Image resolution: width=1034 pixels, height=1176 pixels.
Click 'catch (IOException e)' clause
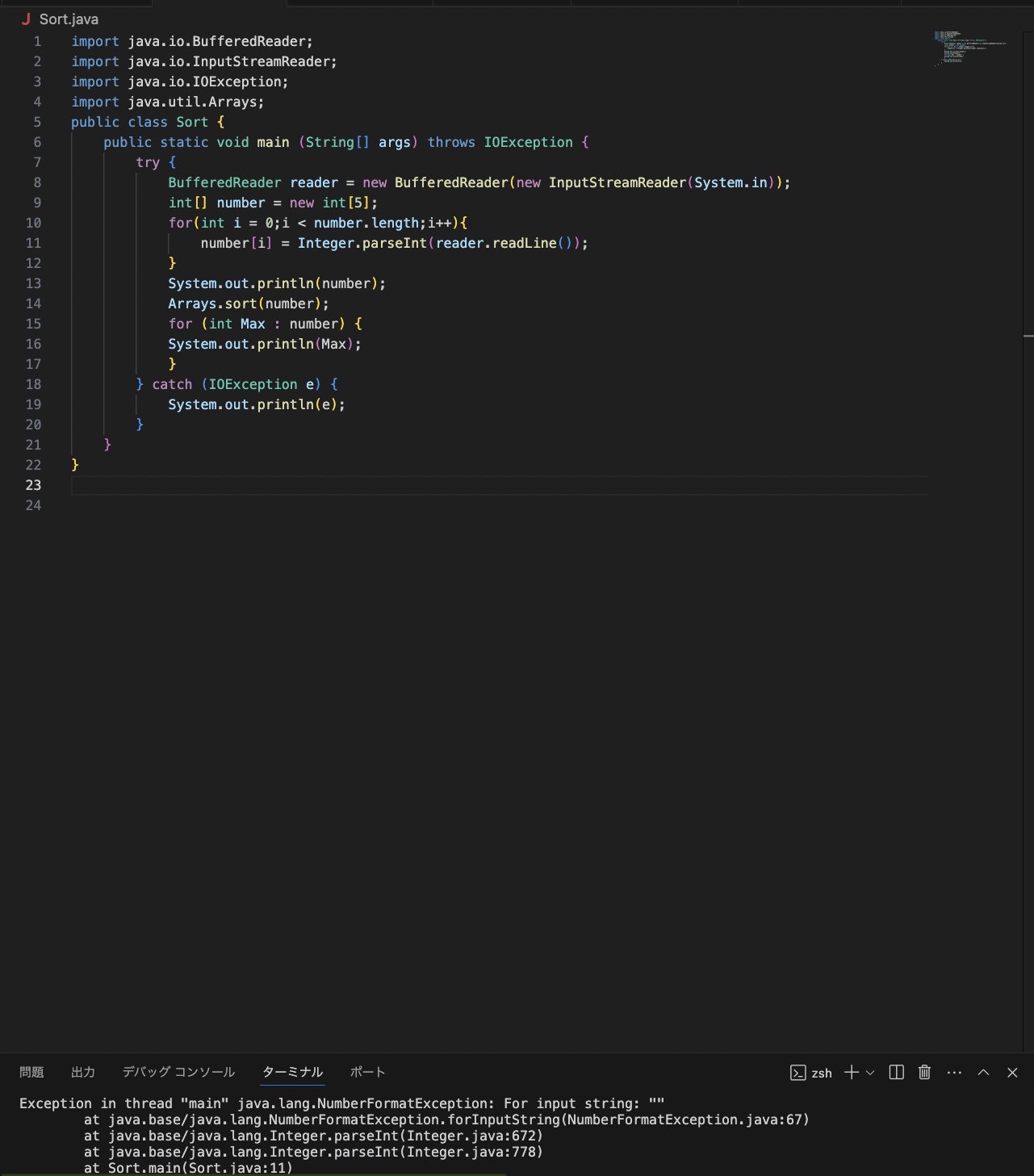pos(237,384)
